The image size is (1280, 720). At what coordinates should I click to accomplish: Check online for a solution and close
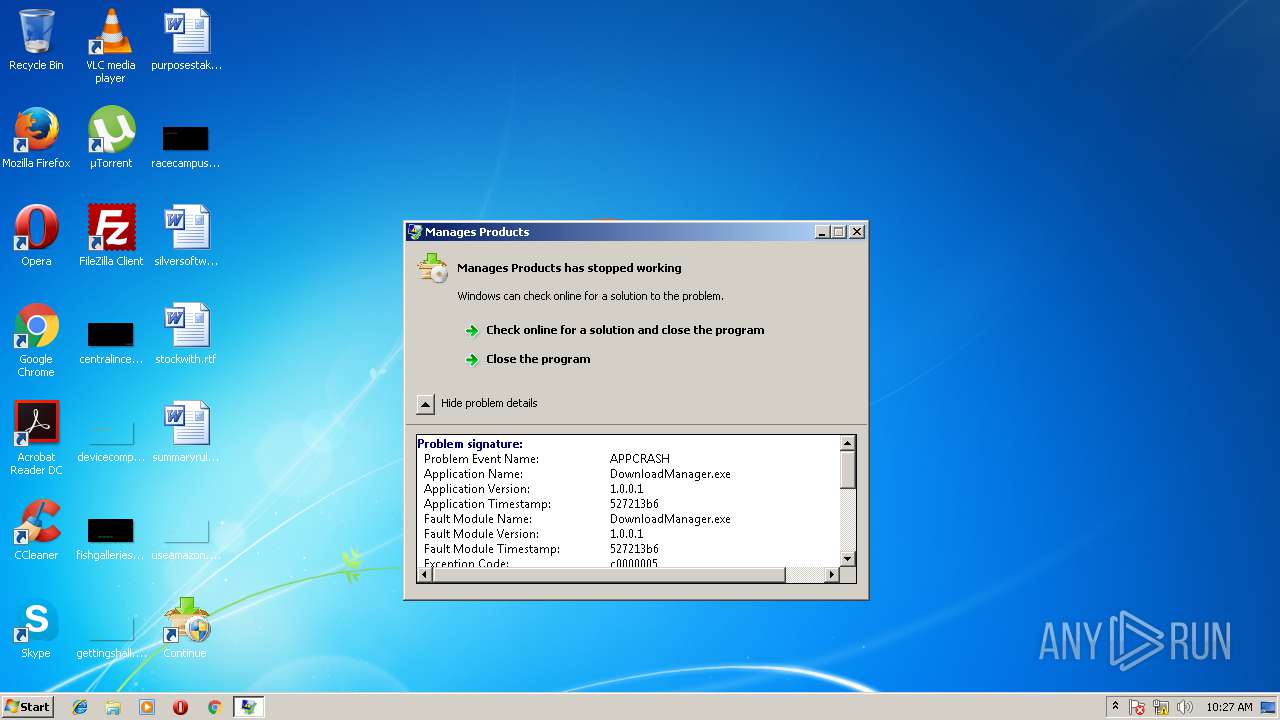coord(624,330)
